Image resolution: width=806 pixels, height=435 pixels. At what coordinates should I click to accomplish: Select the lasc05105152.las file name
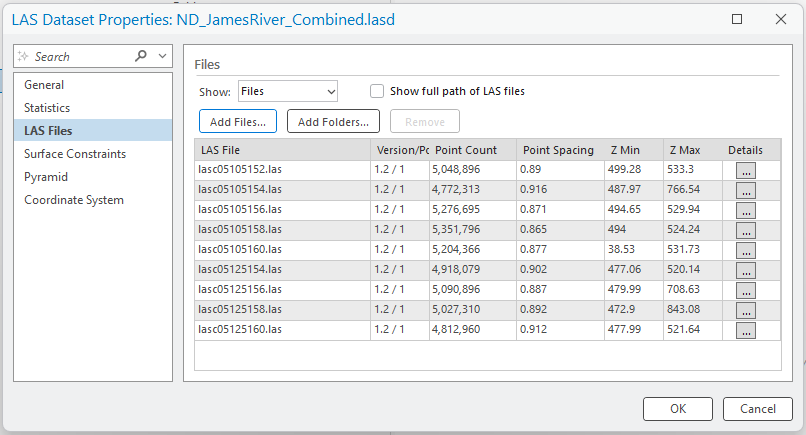(x=240, y=169)
